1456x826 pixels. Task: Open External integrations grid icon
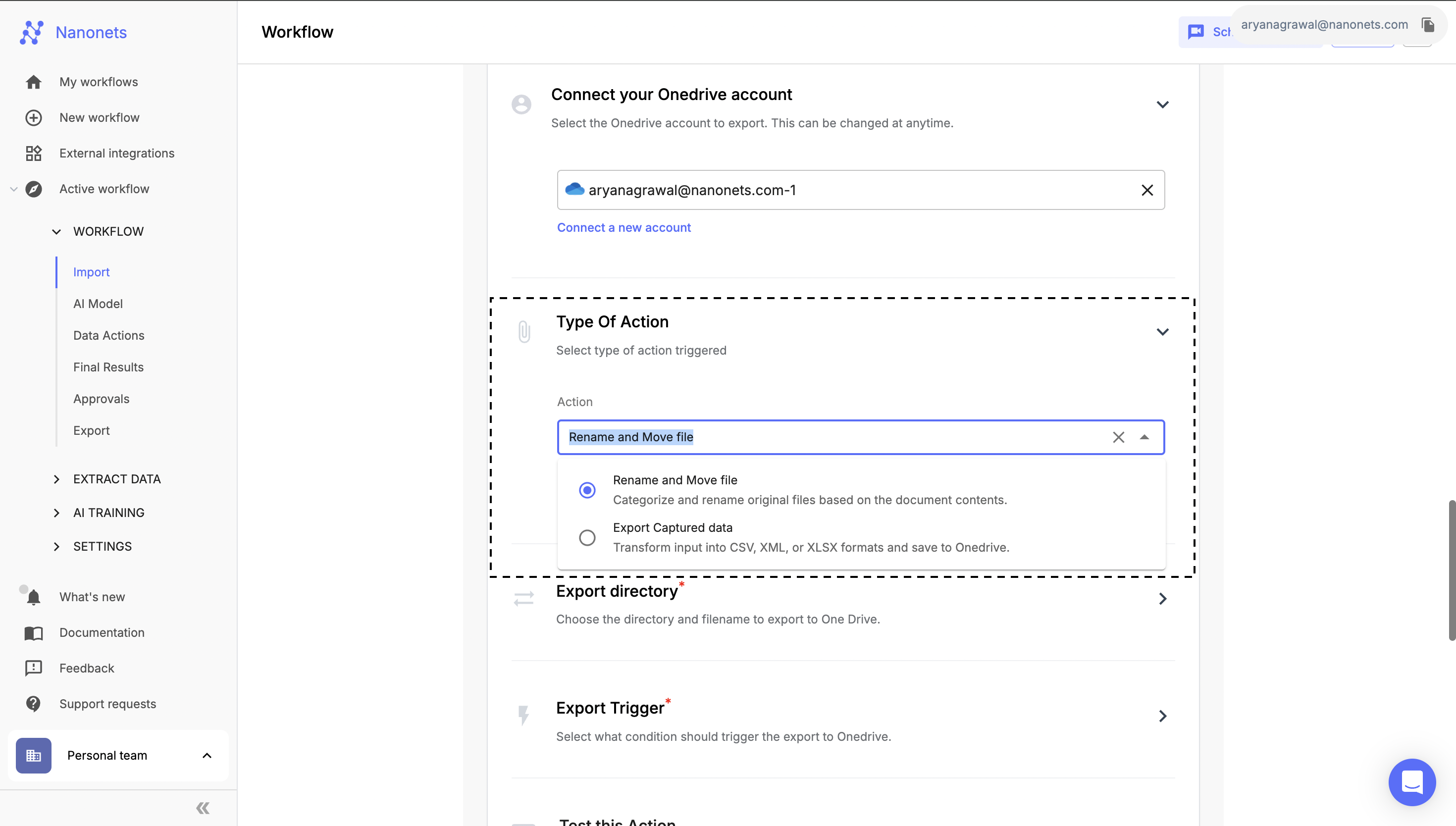tap(34, 153)
